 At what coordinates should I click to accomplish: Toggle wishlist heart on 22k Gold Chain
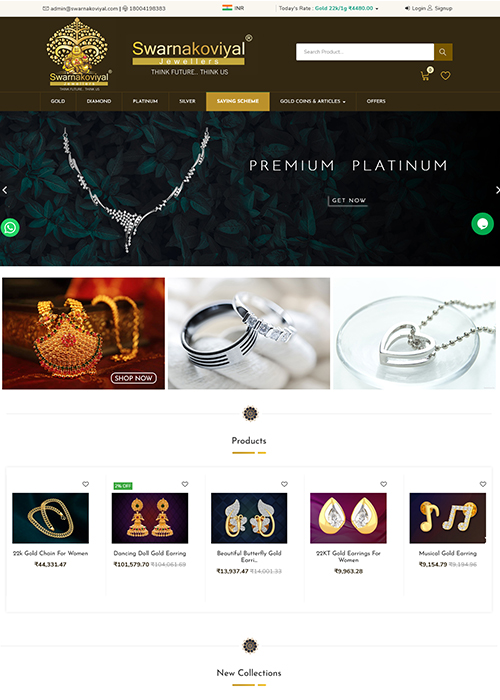[x=85, y=484]
